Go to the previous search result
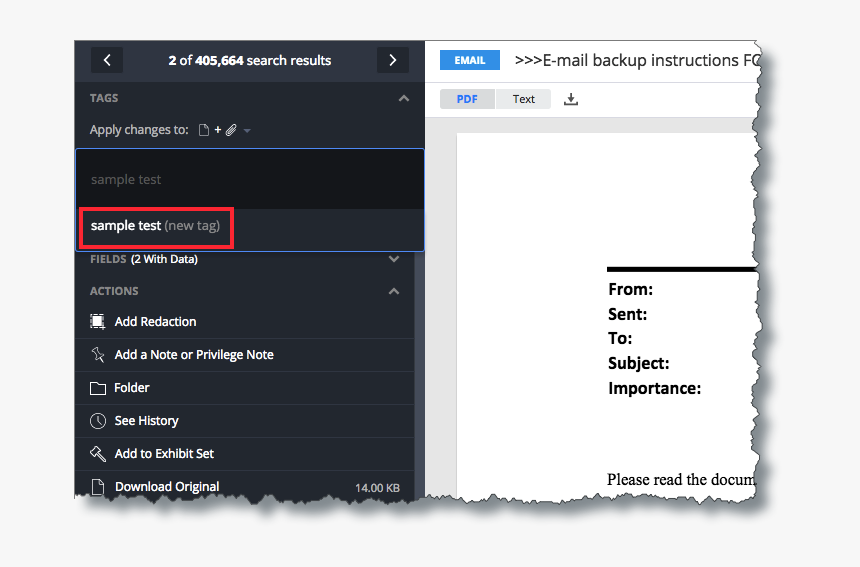Screen dimensions: 860x567 point(107,60)
